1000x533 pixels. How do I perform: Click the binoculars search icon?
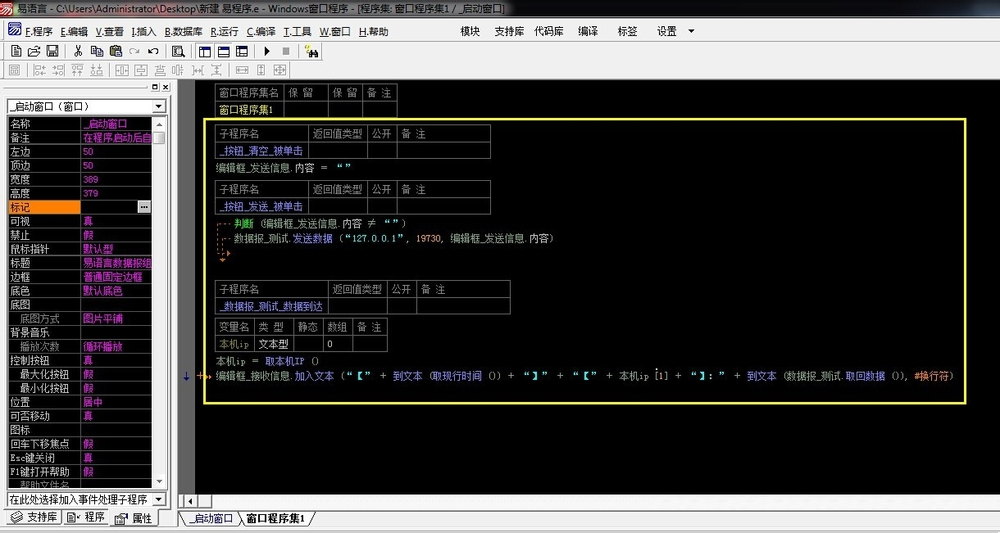[312, 50]
